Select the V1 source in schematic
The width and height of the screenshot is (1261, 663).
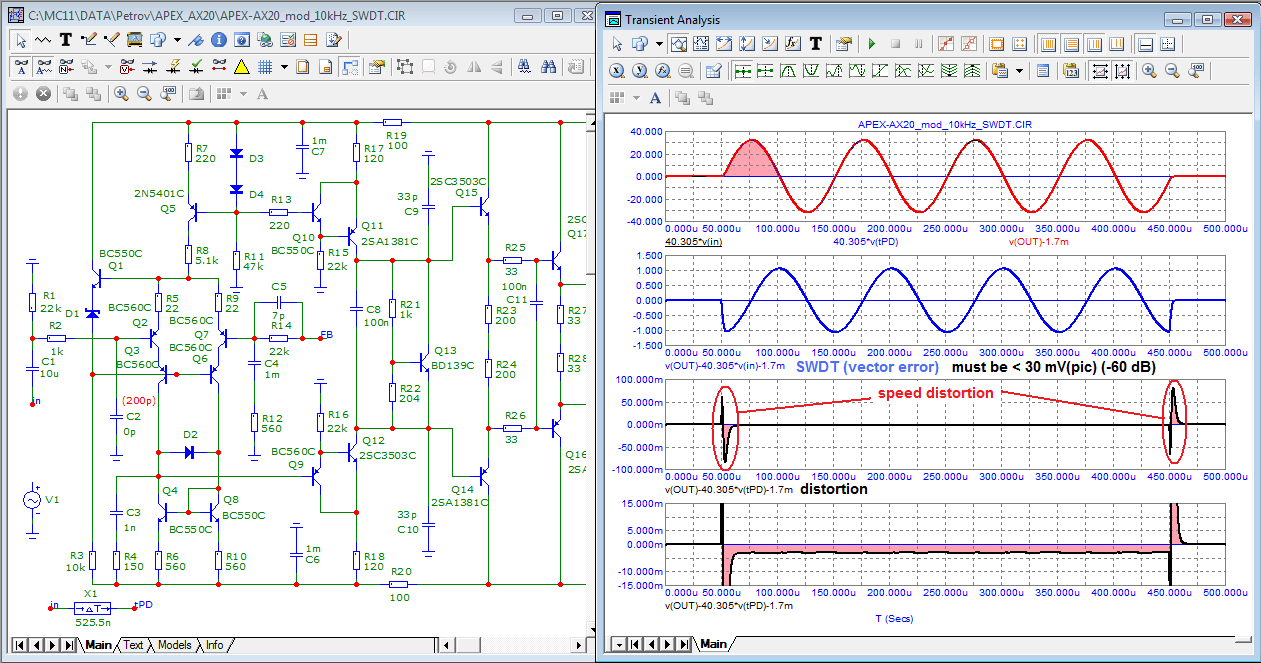point(33,498)
